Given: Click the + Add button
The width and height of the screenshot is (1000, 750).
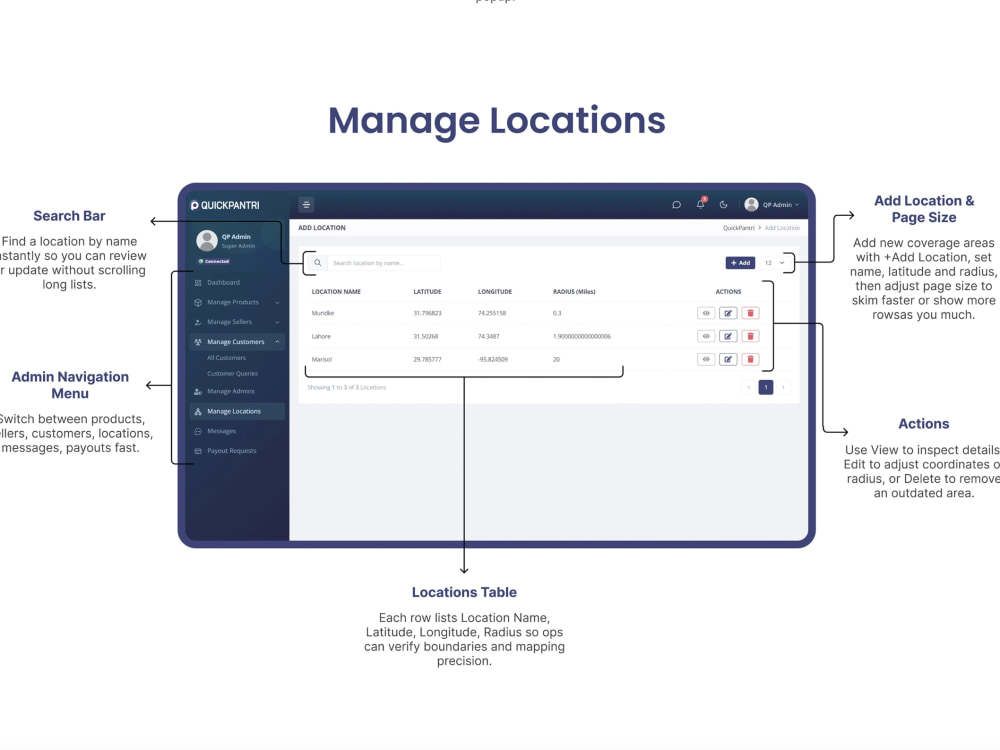Looking at the screenshot, I should click(x=740, y=263).
